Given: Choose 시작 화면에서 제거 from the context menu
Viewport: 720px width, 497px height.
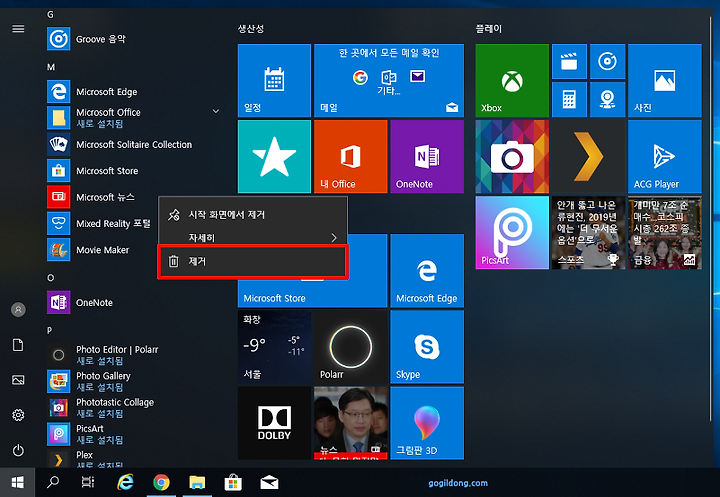Looking at the screenshot, I should (253, 215).
